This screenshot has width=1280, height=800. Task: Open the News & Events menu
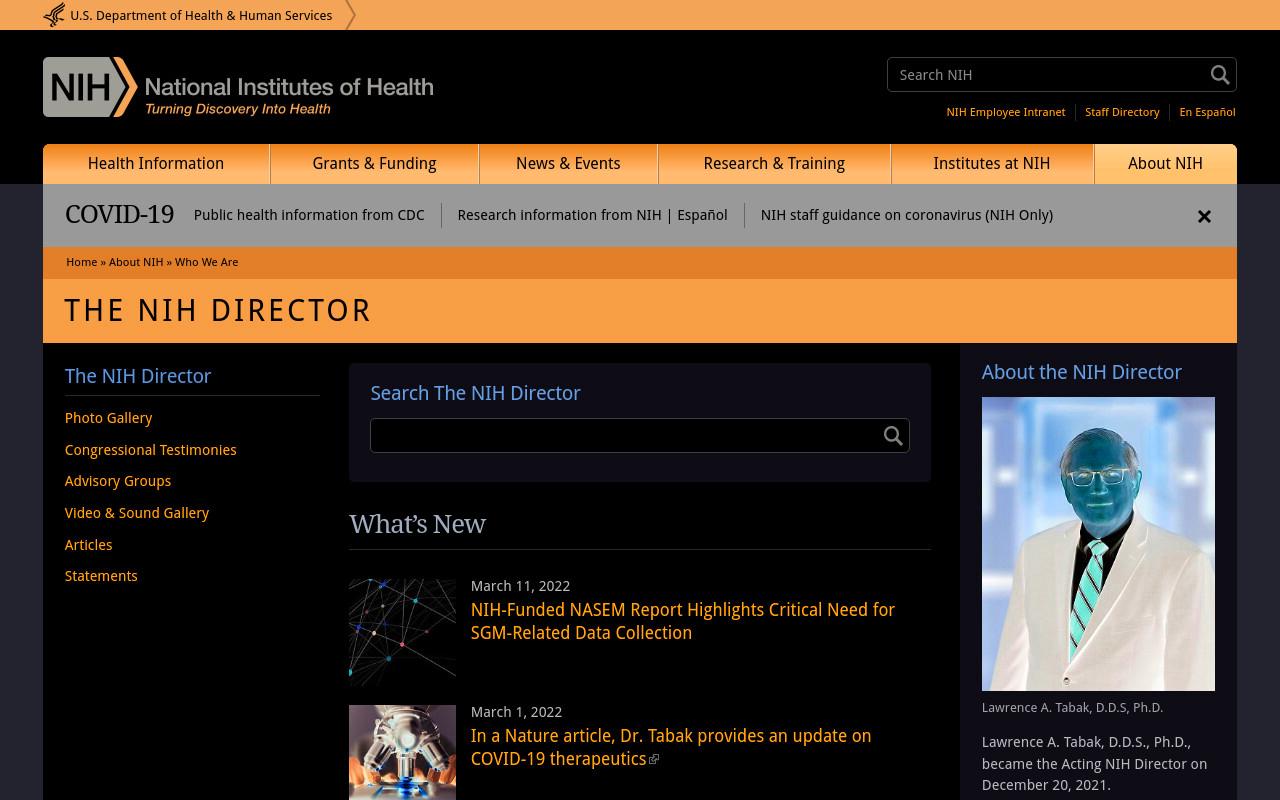[568, 164]
